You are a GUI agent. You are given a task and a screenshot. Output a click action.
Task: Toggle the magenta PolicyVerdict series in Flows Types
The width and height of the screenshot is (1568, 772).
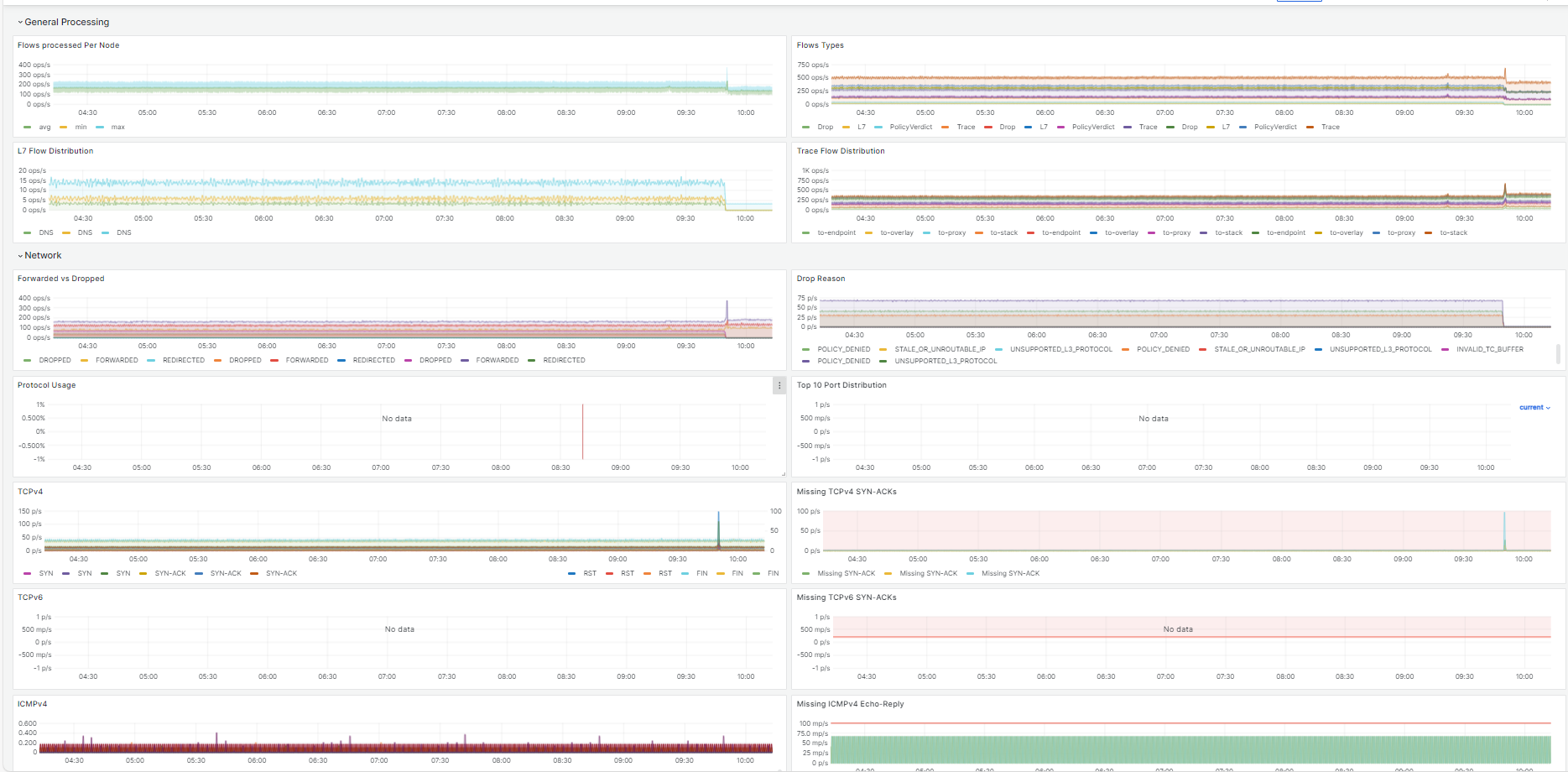pos(1093,128)
